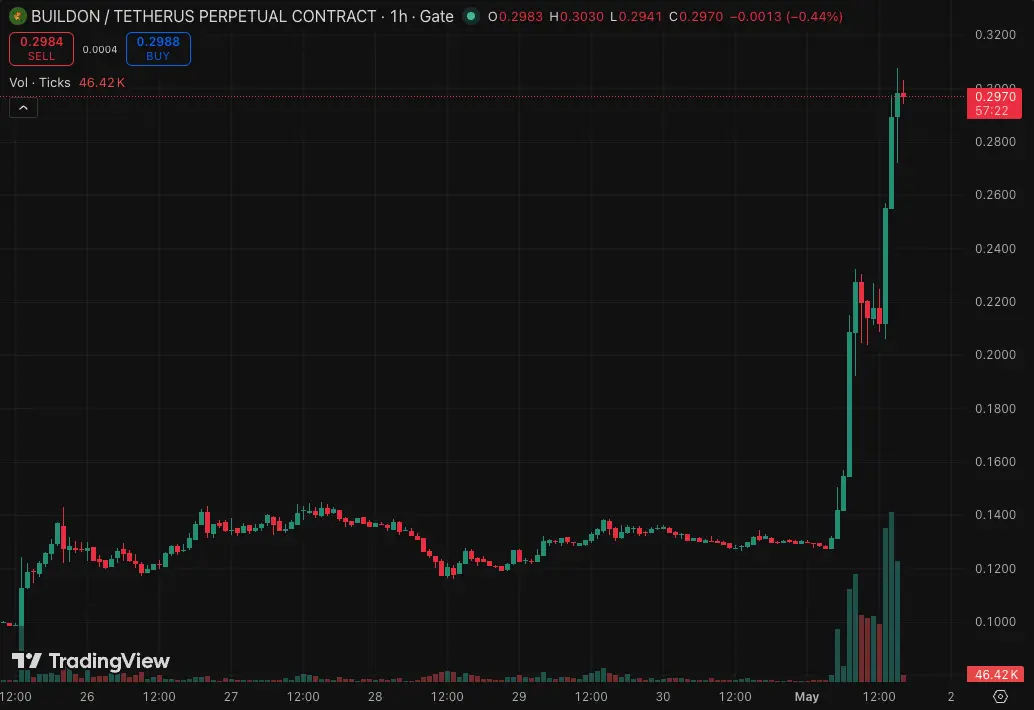Screen dimensions: 1034x710
Task: Click the 0.3200 price axis label
Action: click(x=995, y=35)
